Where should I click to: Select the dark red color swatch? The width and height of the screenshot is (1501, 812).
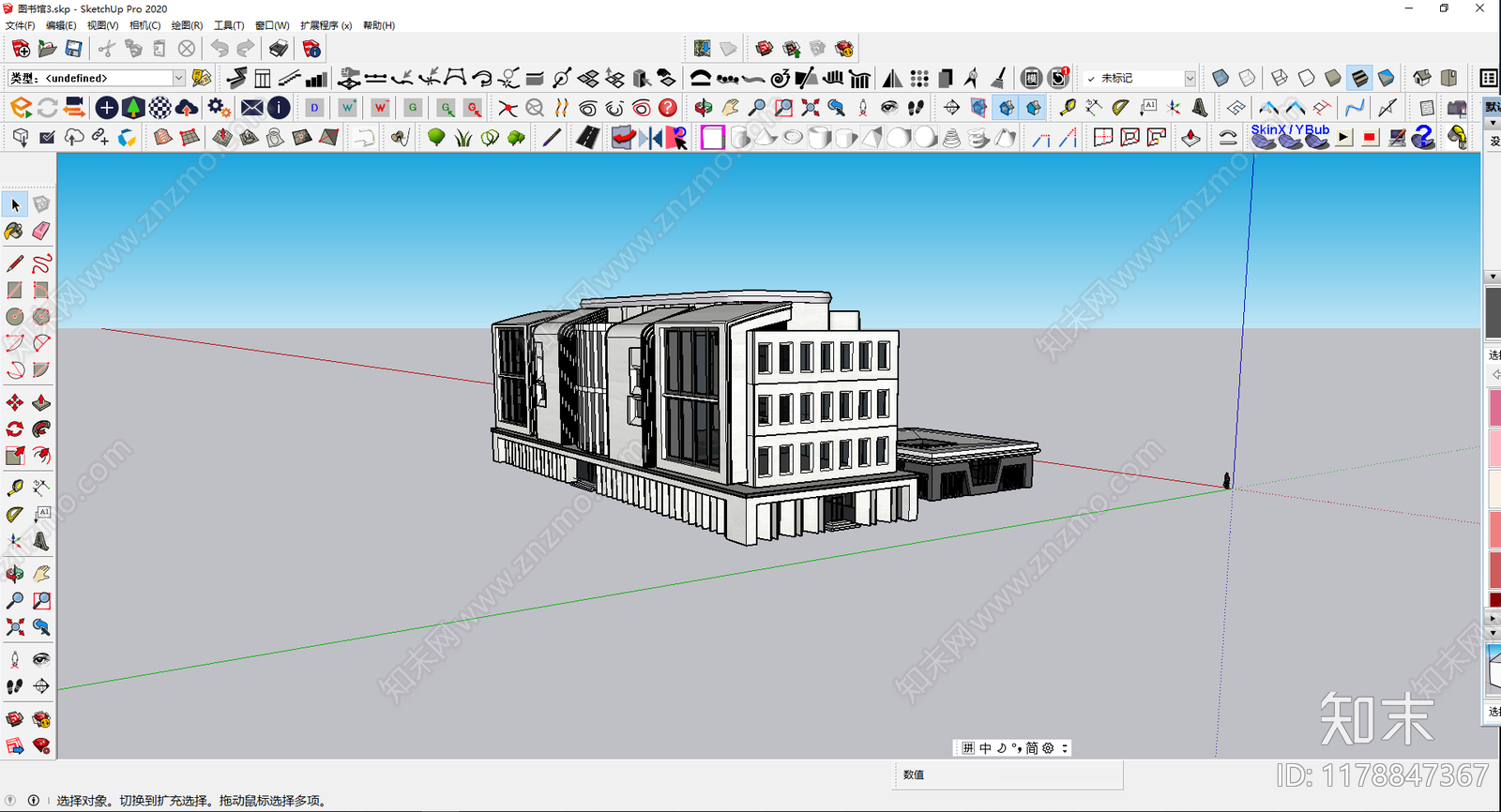[x=1495, y=600]
